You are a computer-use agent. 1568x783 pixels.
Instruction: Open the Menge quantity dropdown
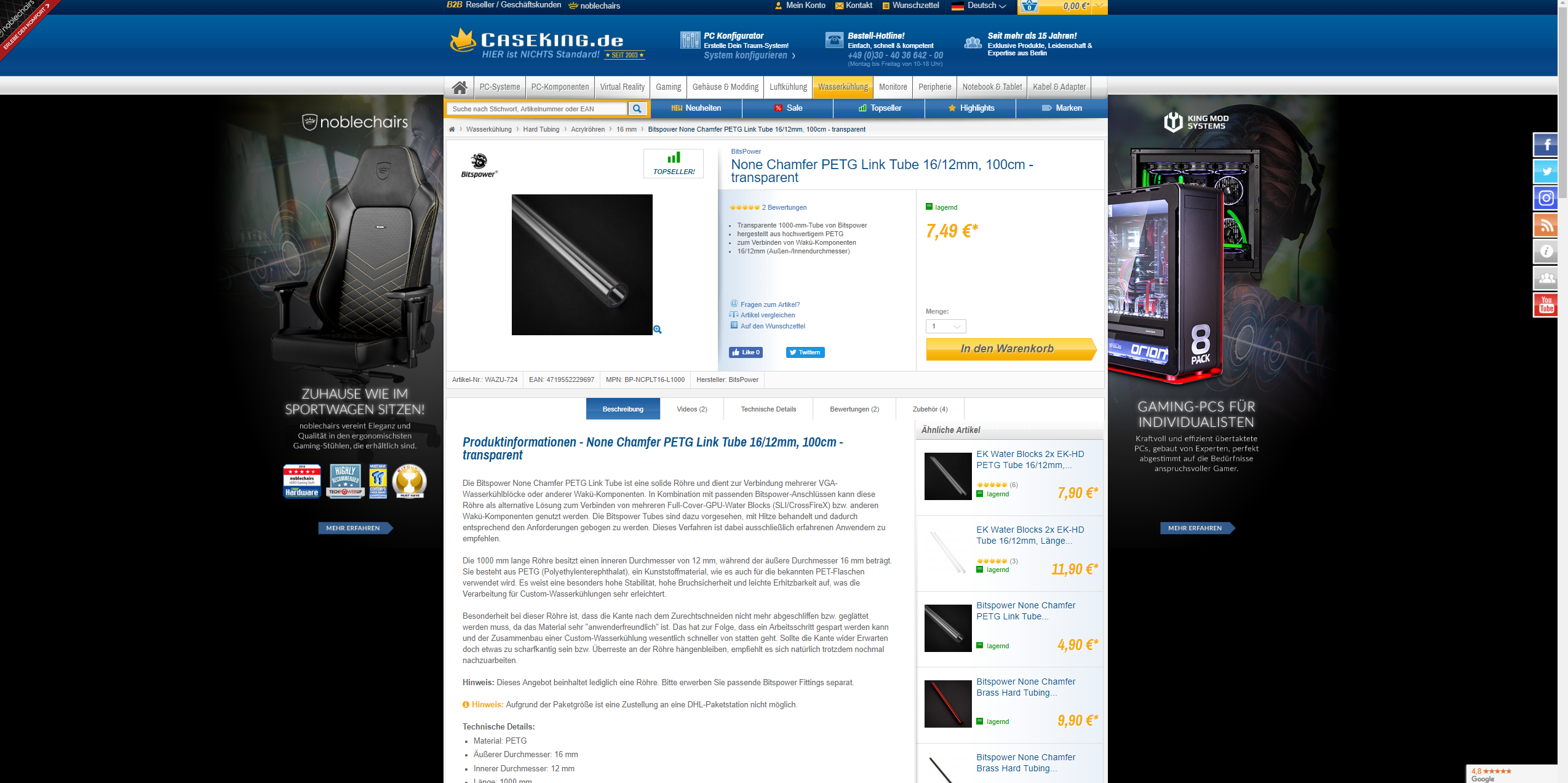coord(945,326)
